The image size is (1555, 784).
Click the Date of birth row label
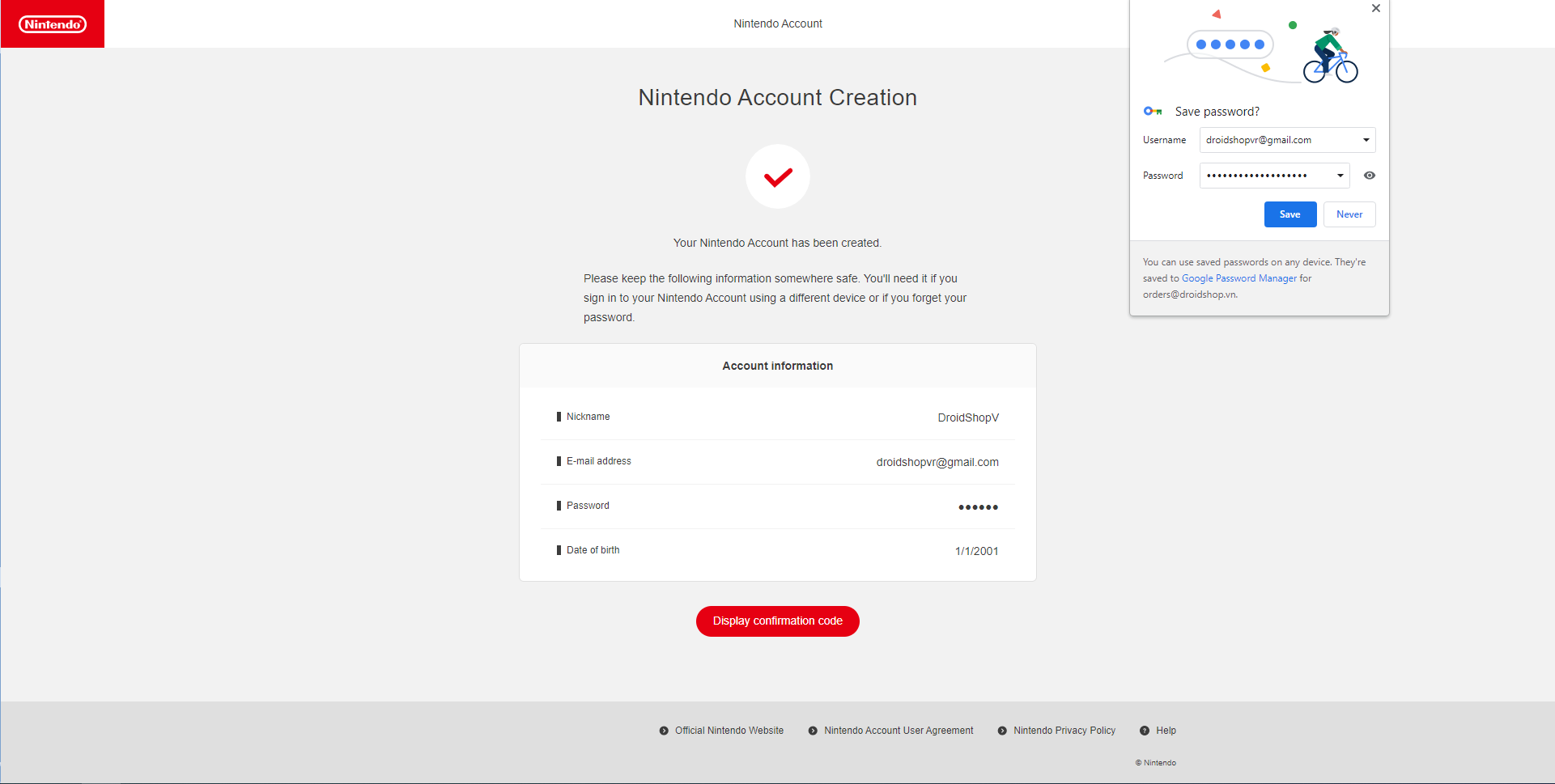click(x=593, y=550)
